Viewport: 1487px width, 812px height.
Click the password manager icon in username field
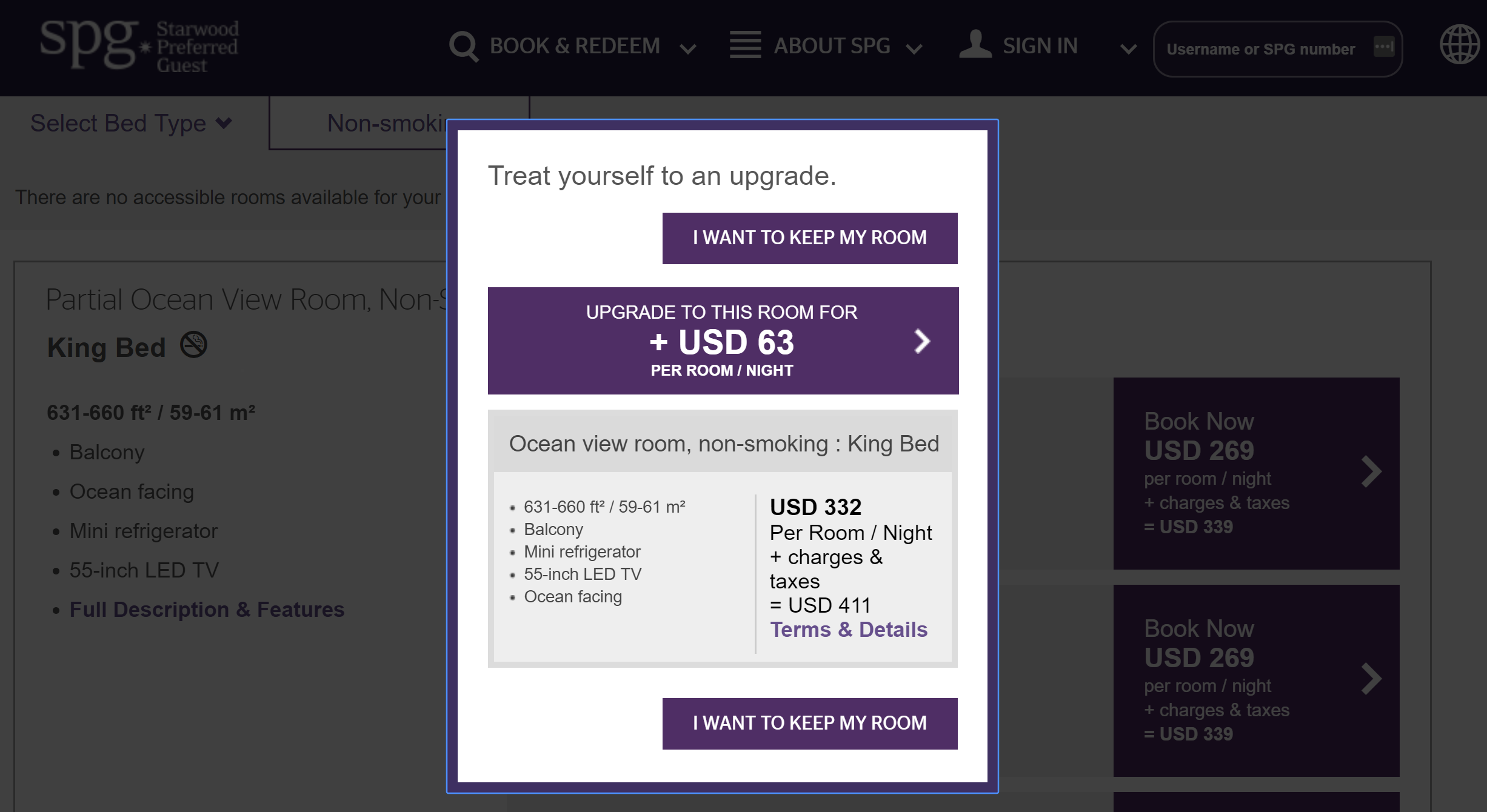(1384, 47)
